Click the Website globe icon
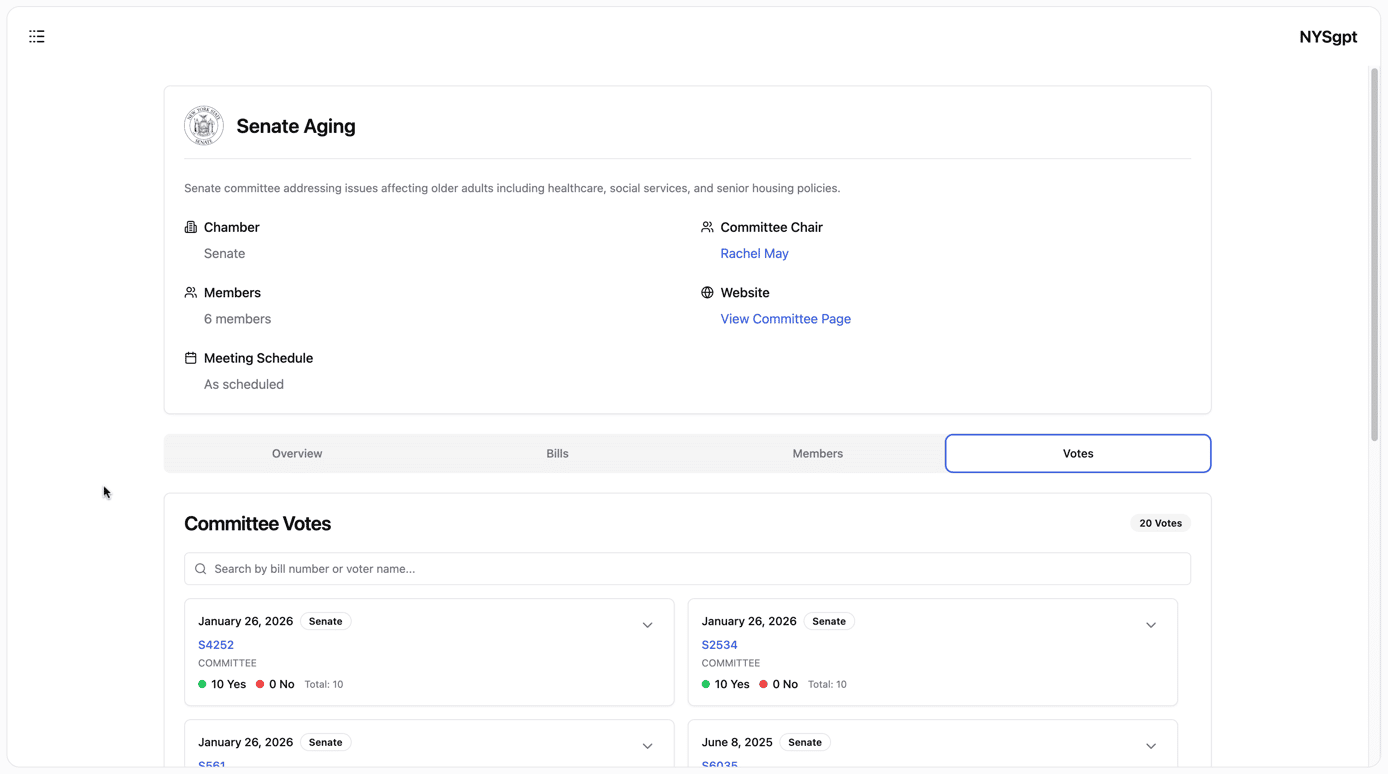Image resolution: width=1400 pixels, height=774 pixels. coord(707,292)
